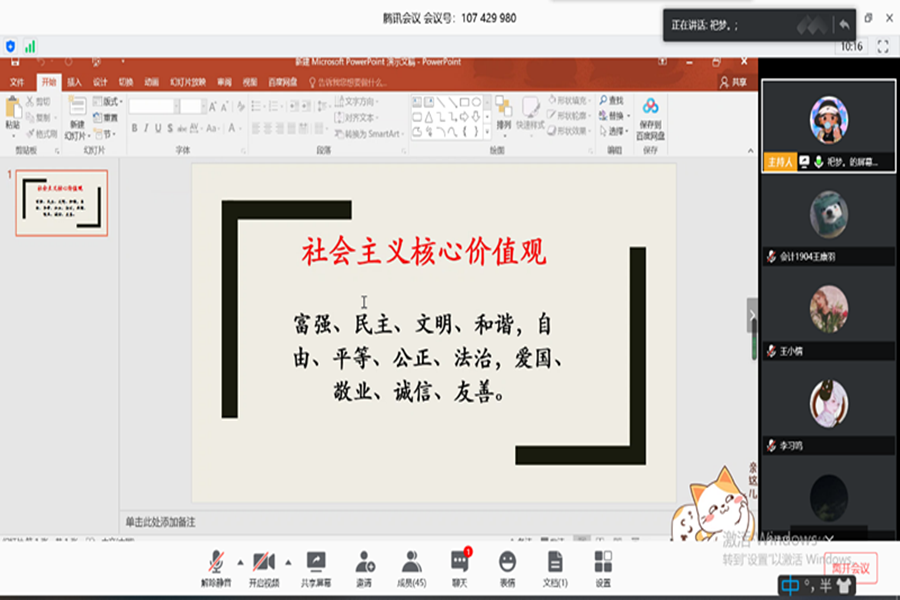Viewport: 900px width, 600px height.
Task: Click the host's video tile
Action: click(x=828, y=125)
